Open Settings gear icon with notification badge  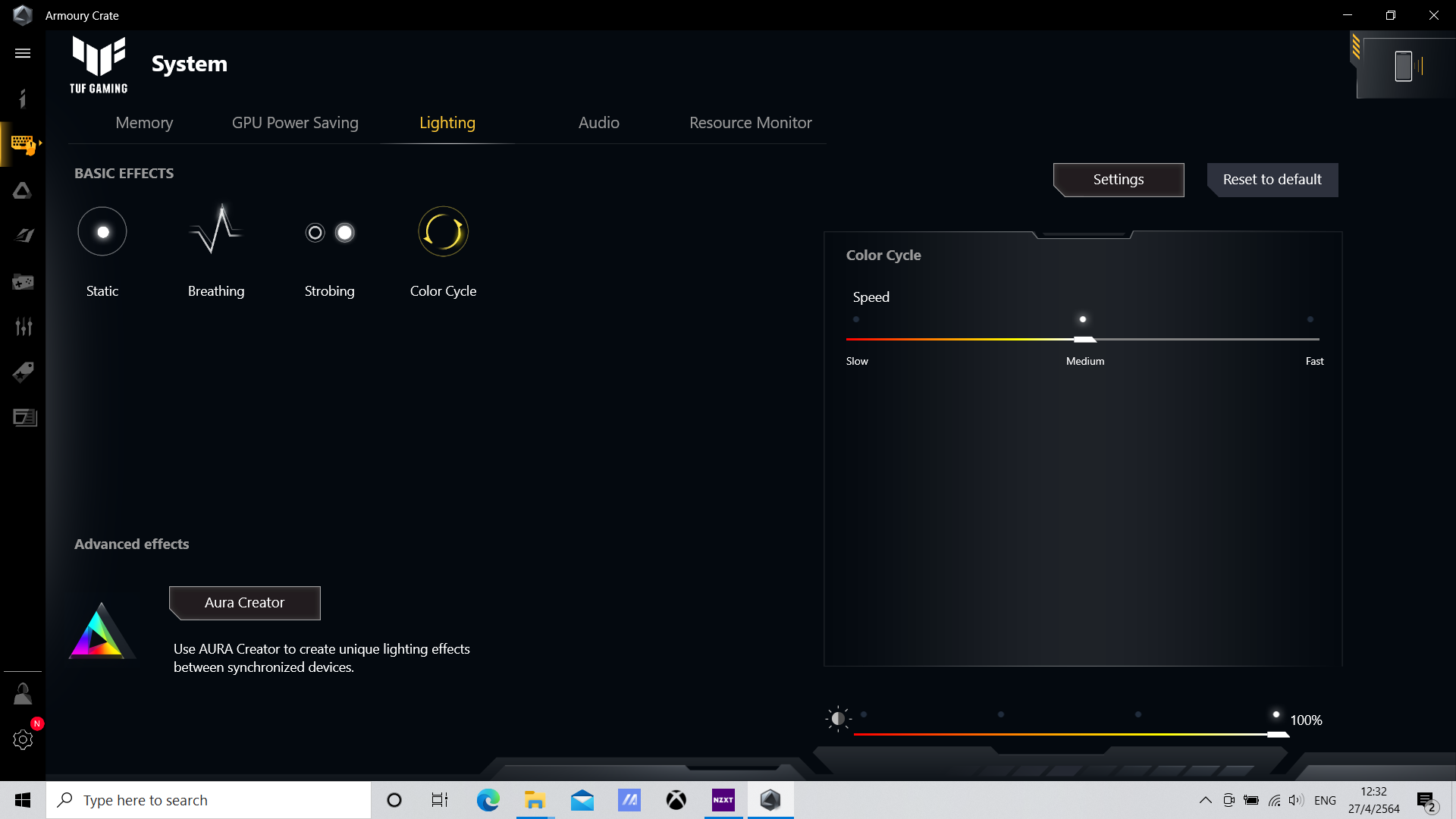tap(23, 739)
